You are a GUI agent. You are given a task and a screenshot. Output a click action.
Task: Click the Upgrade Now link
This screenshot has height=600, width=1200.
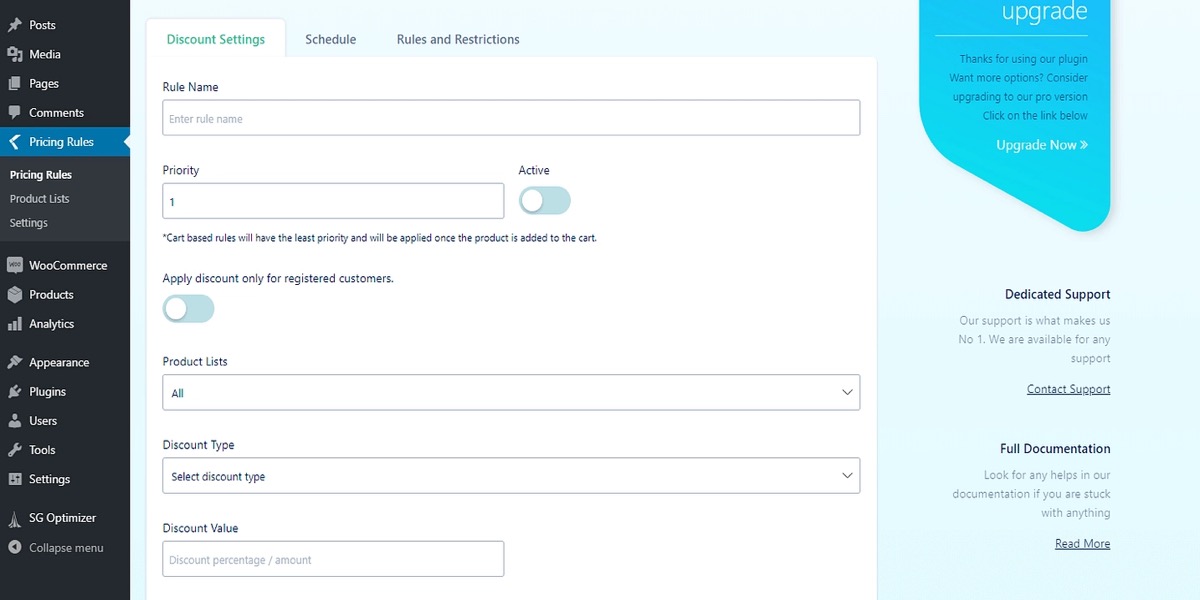tap(1042, 145)
